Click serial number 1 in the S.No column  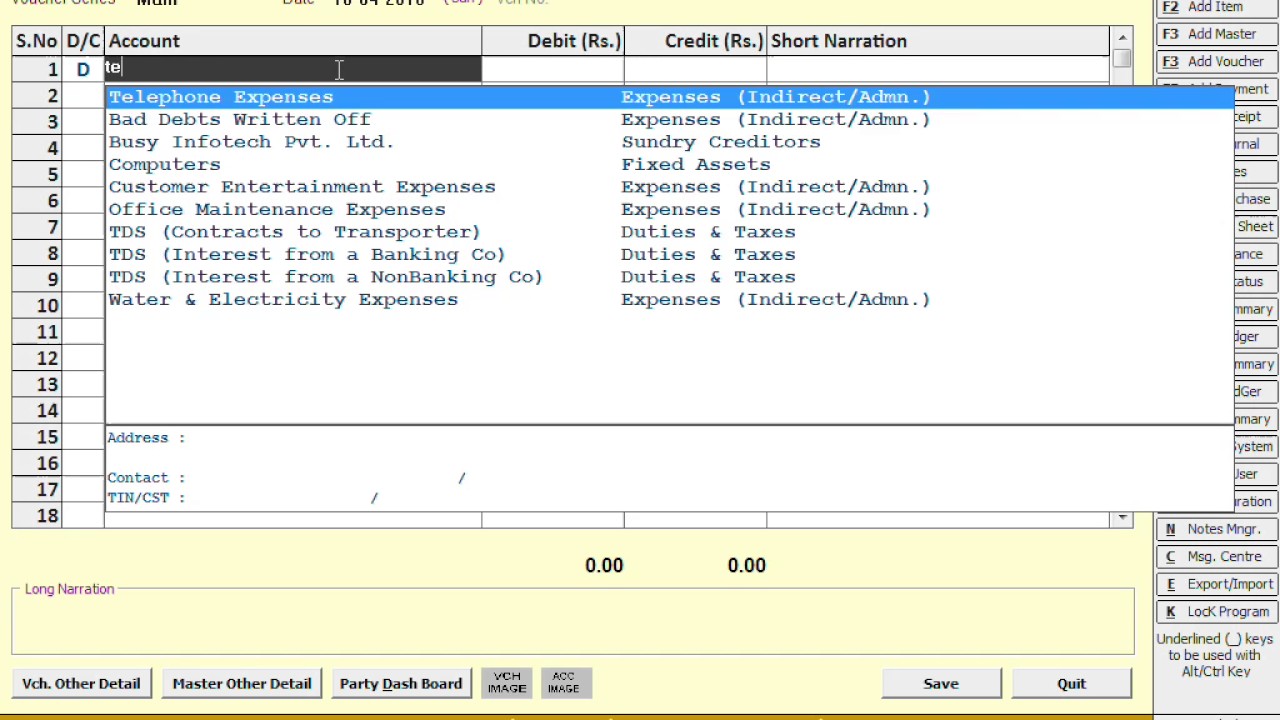pyautogui.click(x=37, y=69)
